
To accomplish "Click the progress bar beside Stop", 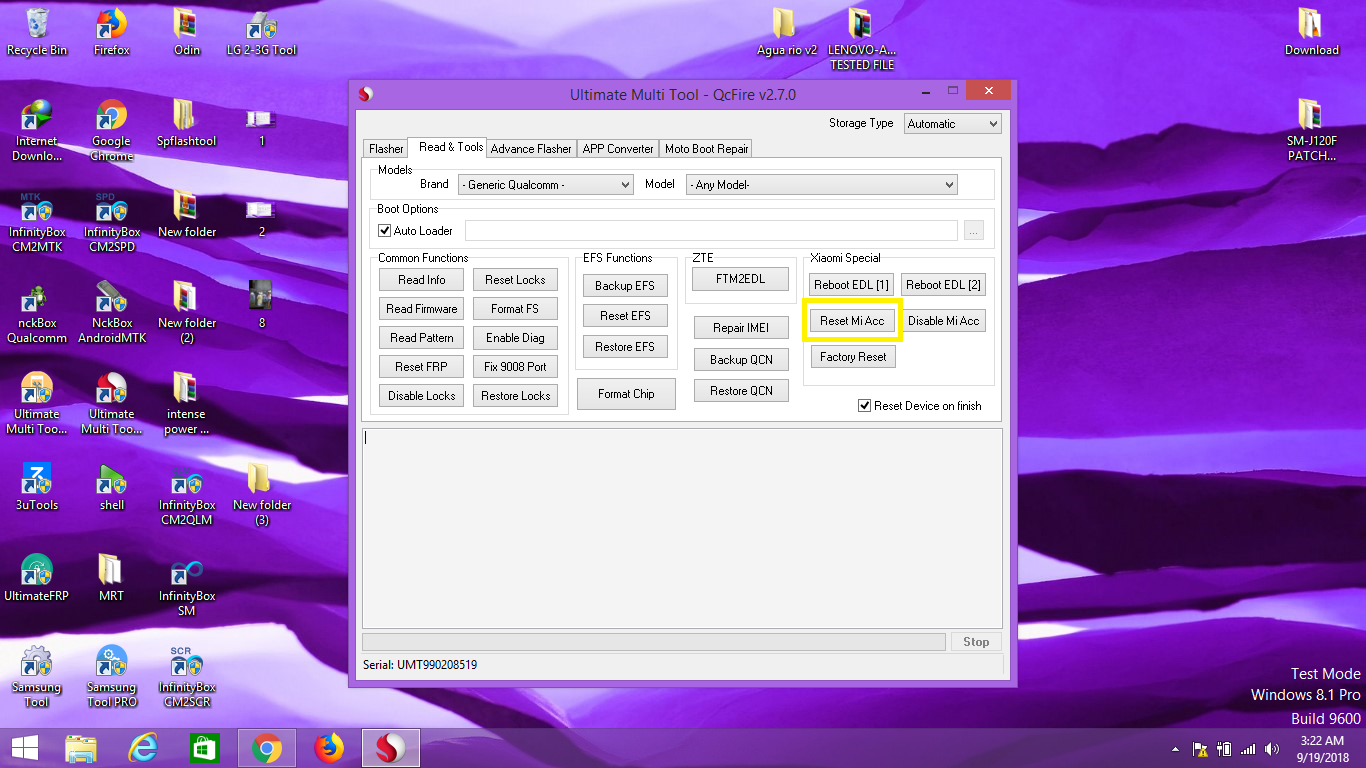I will [x=654, y=642].
